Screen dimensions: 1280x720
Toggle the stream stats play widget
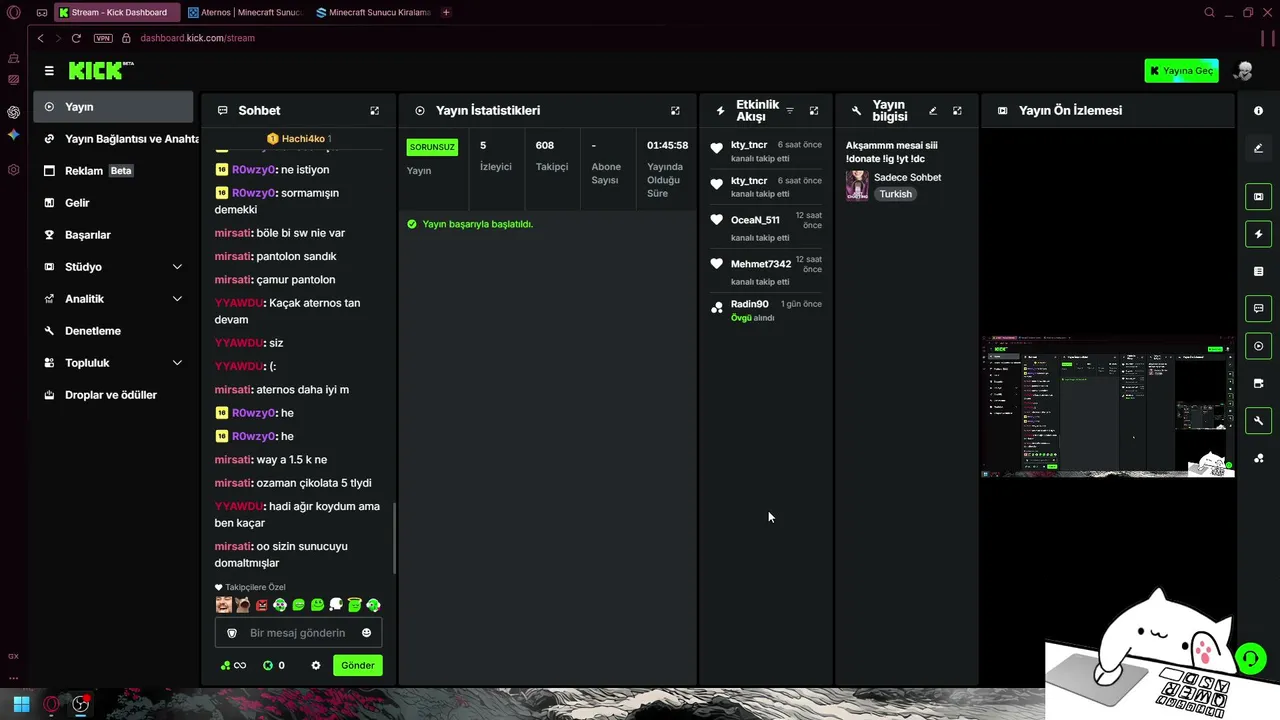point(1258,346)
